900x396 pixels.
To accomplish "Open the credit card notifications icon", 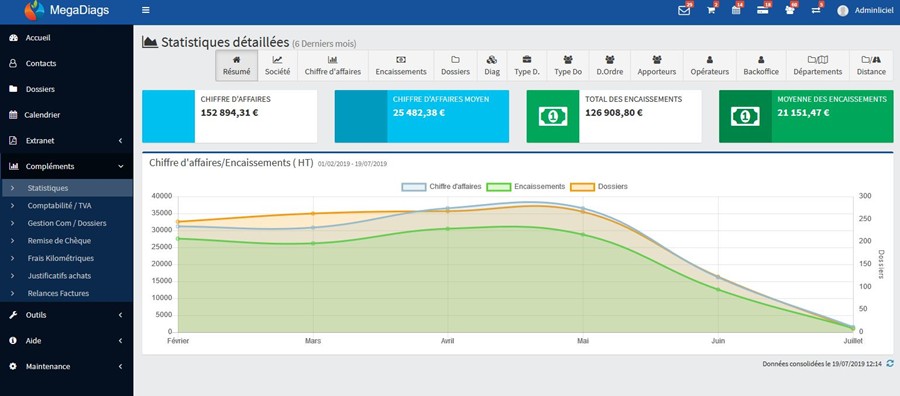I will click(x=762, y=10).
